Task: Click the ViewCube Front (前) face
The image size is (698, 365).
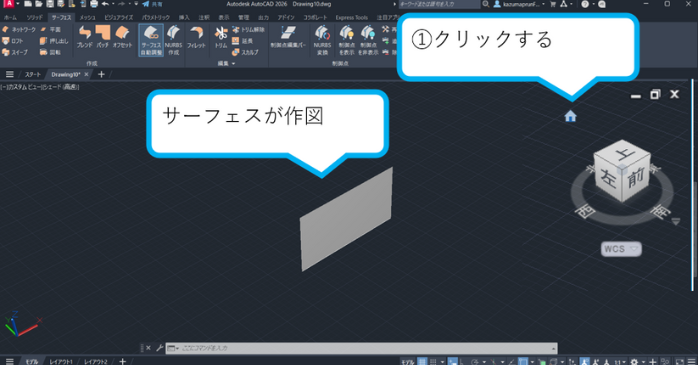Action: point(636,179)
